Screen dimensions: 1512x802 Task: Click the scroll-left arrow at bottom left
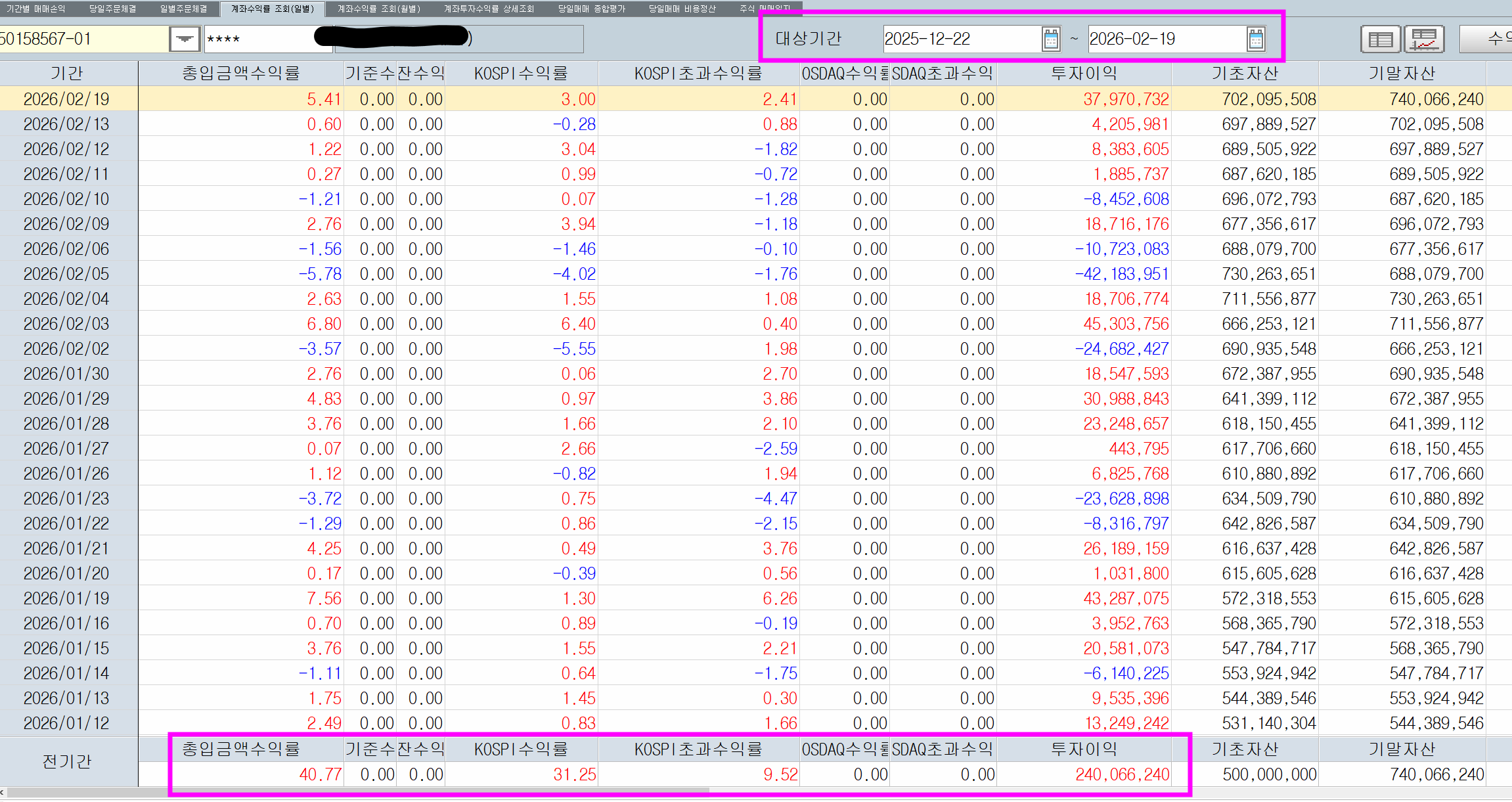tap(3, 792)
